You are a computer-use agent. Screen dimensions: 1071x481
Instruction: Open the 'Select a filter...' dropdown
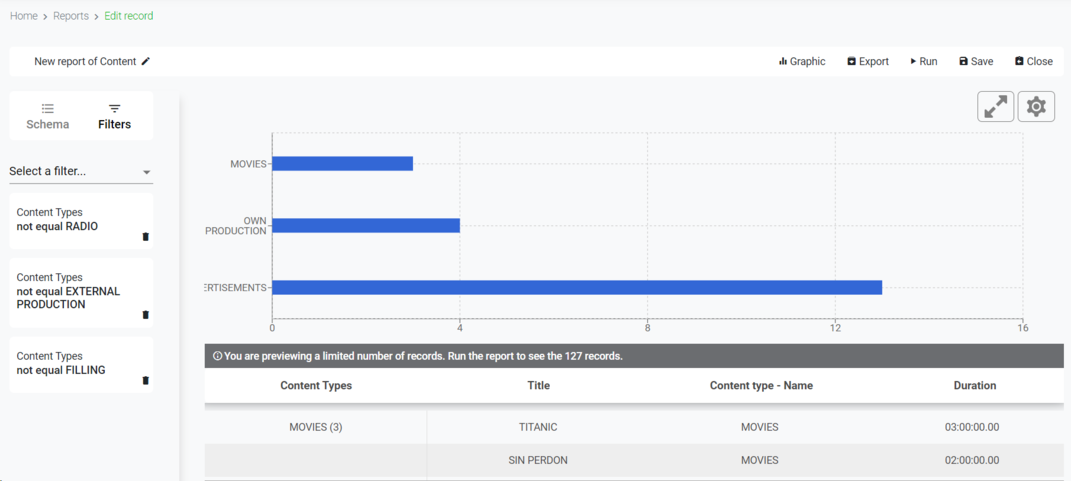pos(81,172)
